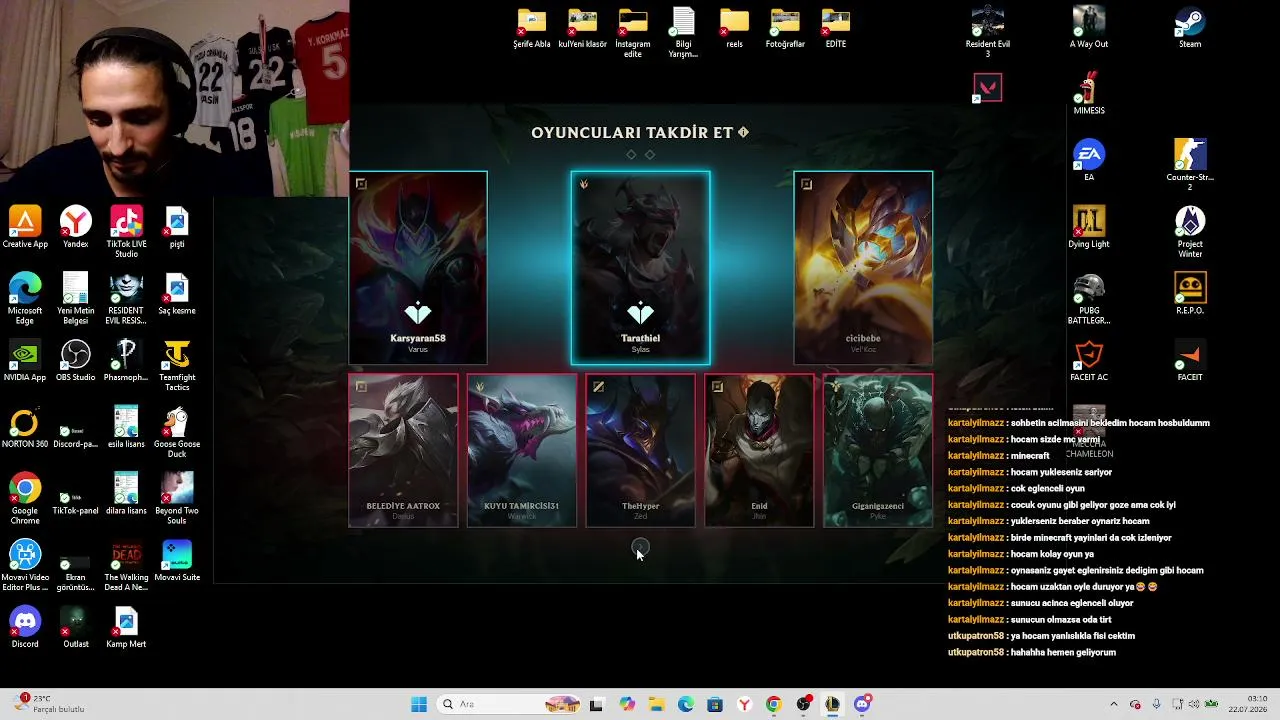Select the Beyond Two Souls shortcut
Screen dimensions: 1280x720
pos(177,499)
